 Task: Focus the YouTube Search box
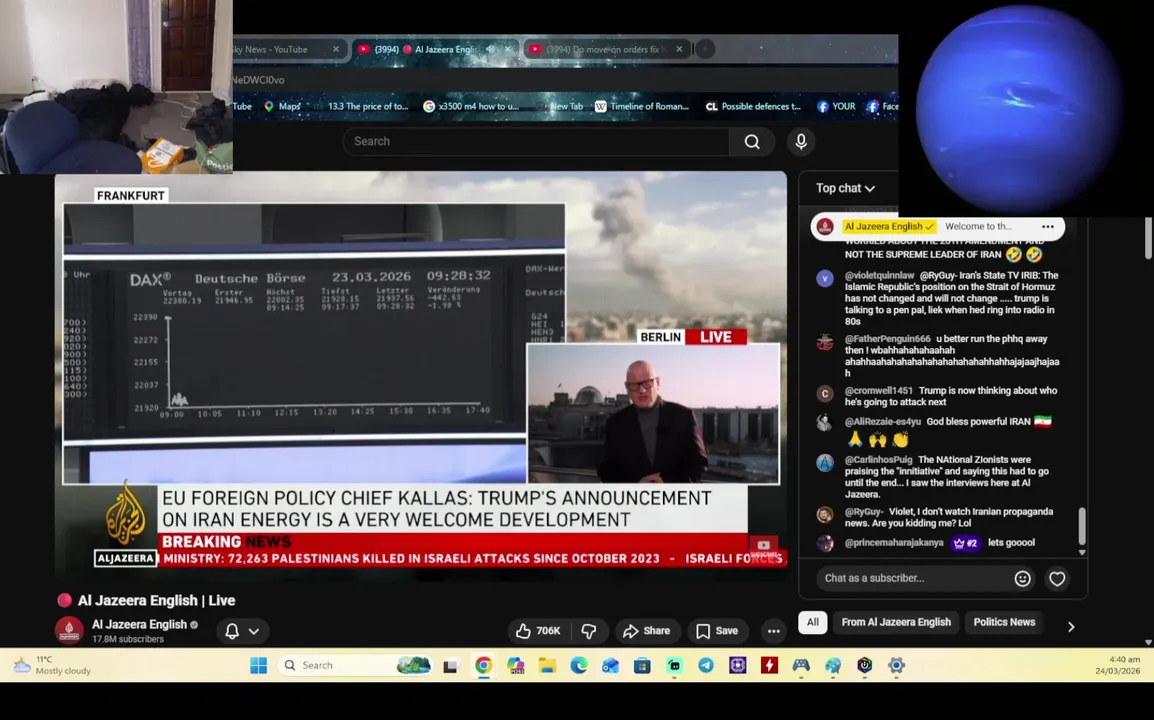(536, 141)
